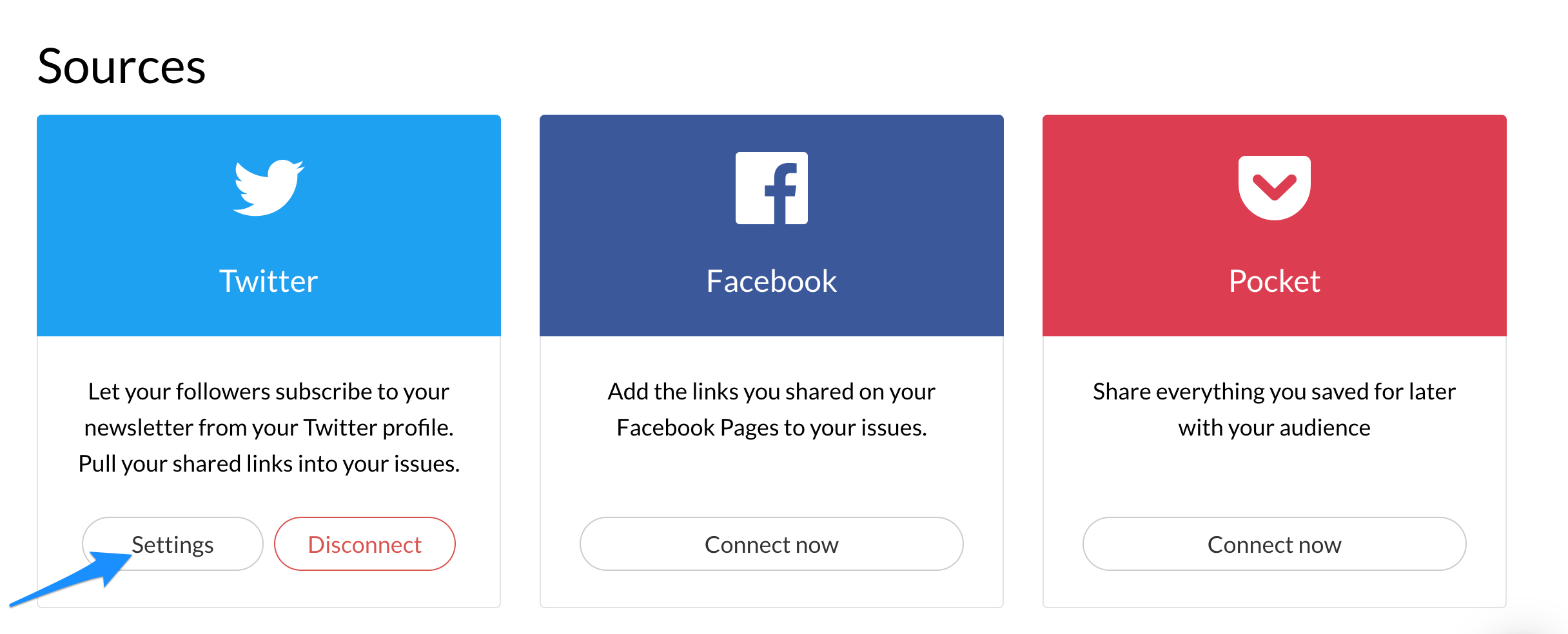Click the Twitter followers description text
Image resolution: width=1568 pixels, height=634 pixels.
click(x=269, y=427)
